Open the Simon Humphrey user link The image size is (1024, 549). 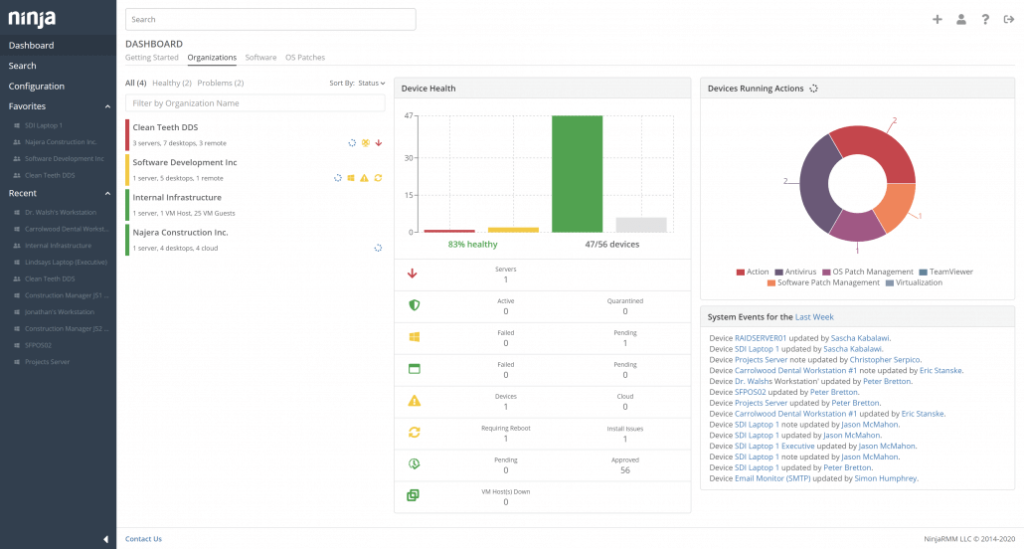coord(886,478)
